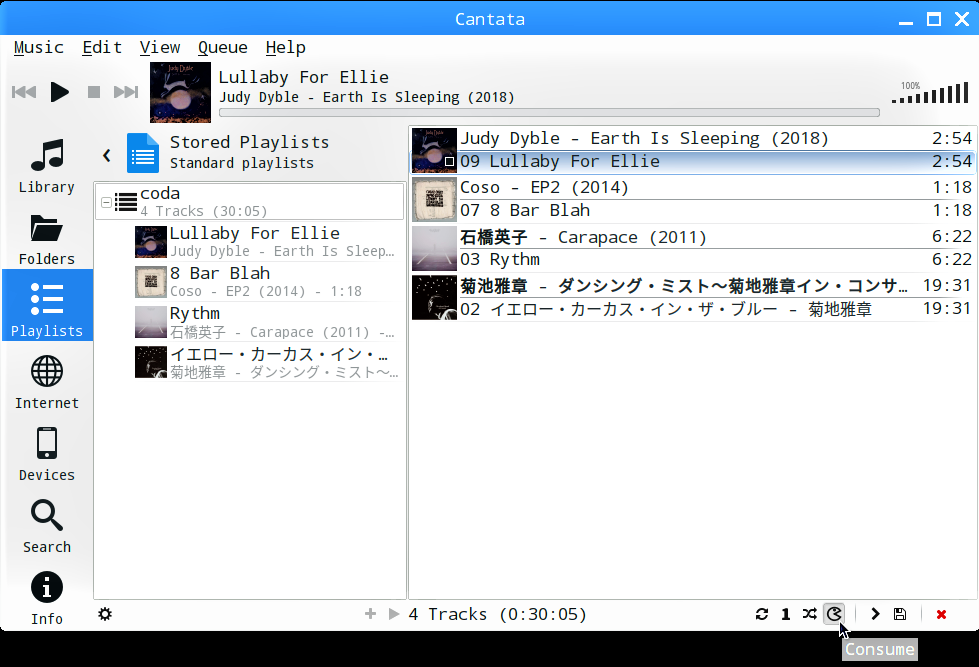Screen dimensions: 979x667
Task: Select Rythm in the coda playlist
Action: (267, 322)
